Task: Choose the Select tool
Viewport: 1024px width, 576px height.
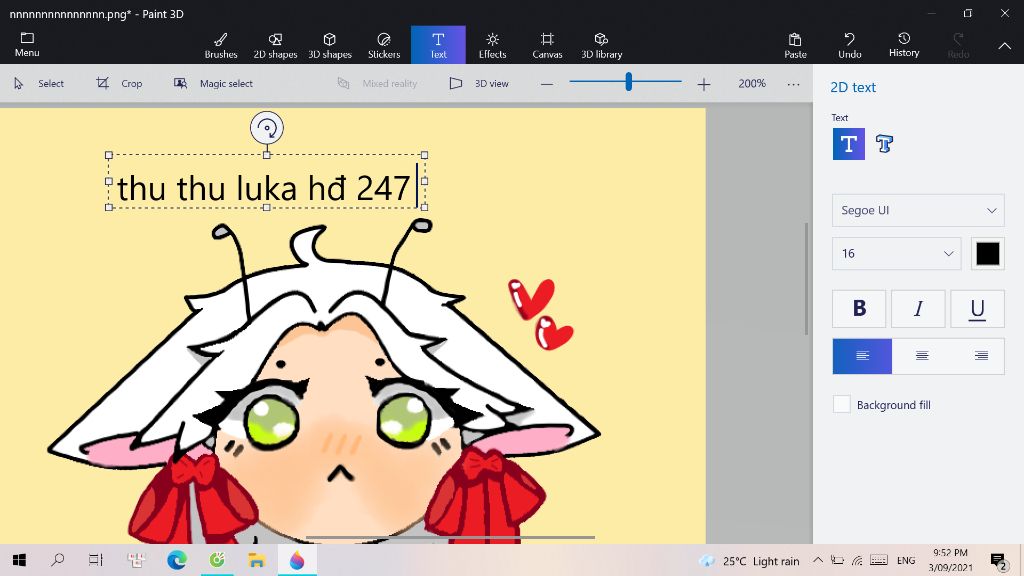Action: [39, 84]
